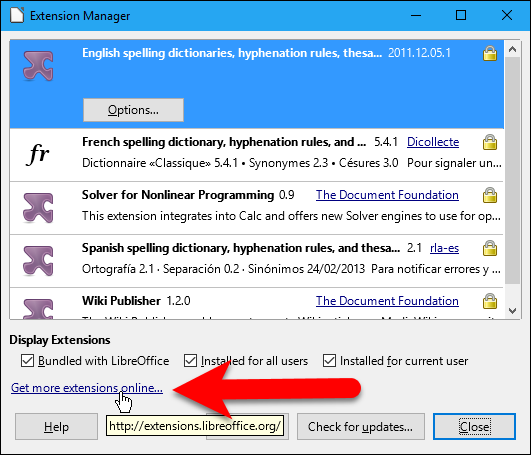Open Options for English spelling dictionaries

coord(133,110)
